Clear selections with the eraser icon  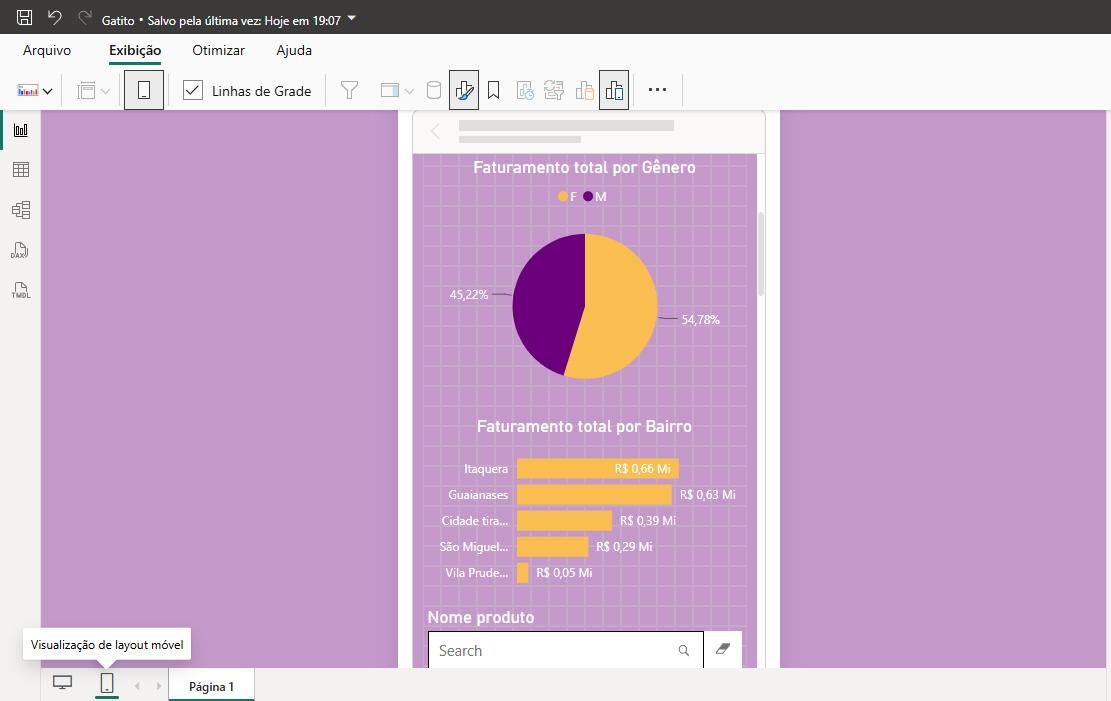(723, 649)
